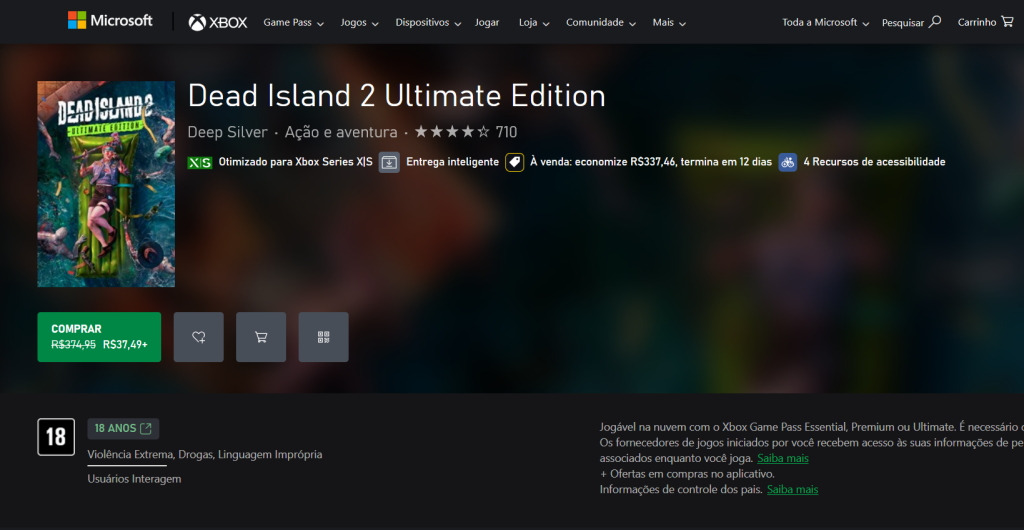This screenshot has width=1024, height=530.
Task: Click Pesquisar search in header
Action: (x=911, y=22)
